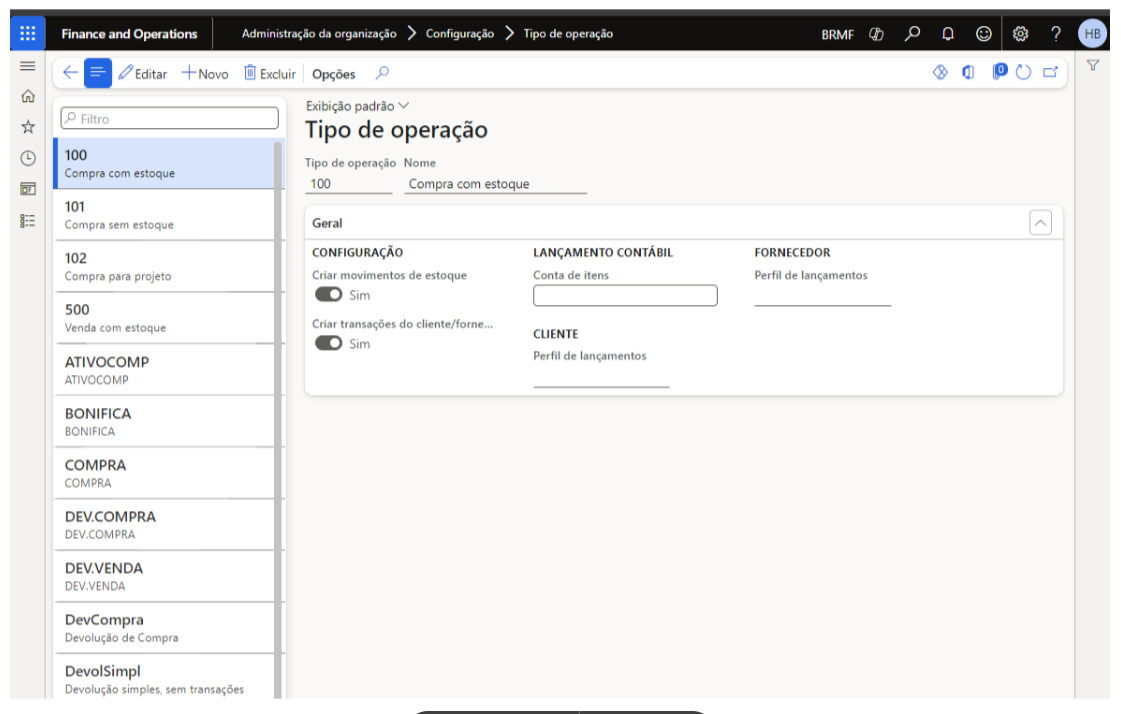Expand Exibição padrão view dropdown

[x=357, y=106]
